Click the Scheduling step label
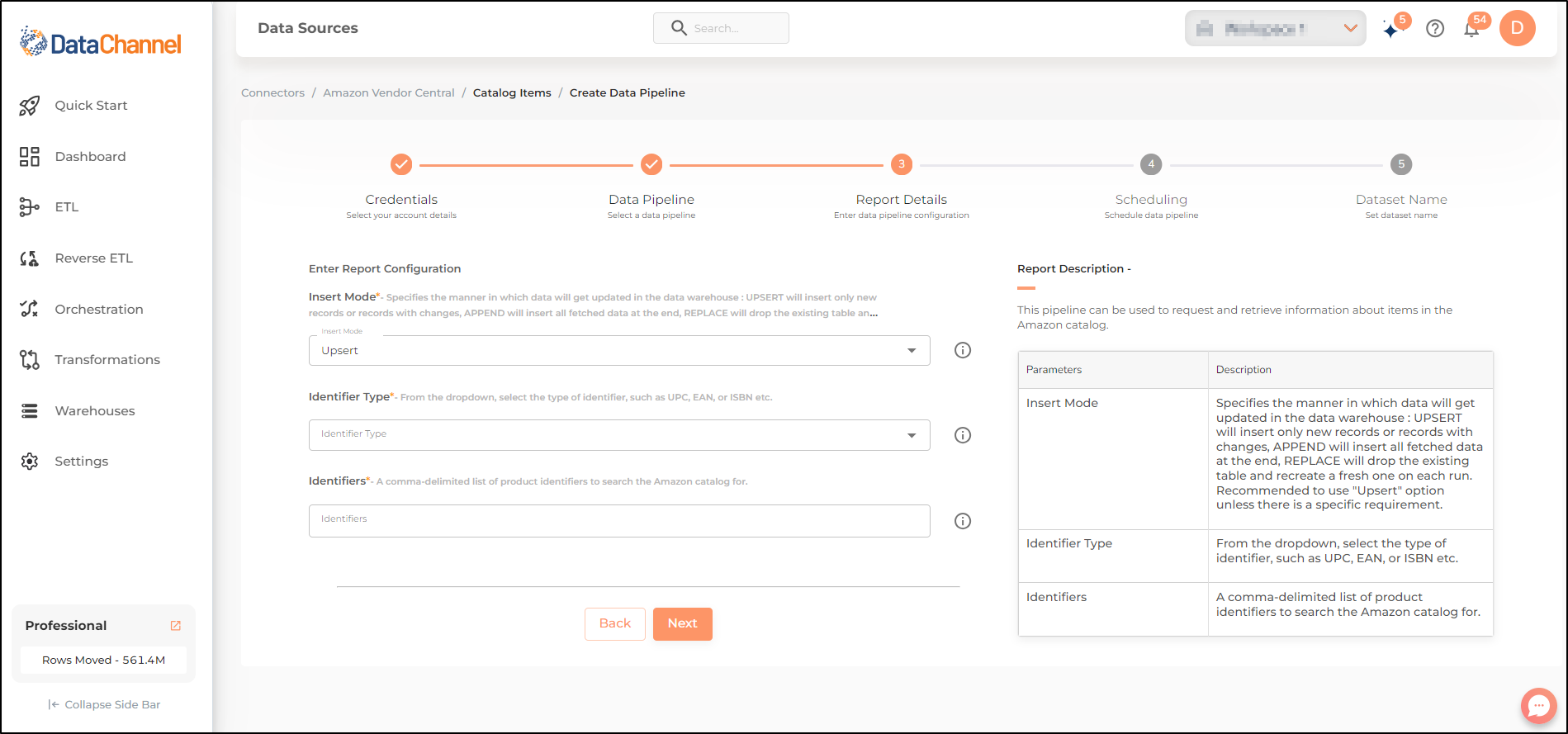 1151,200
